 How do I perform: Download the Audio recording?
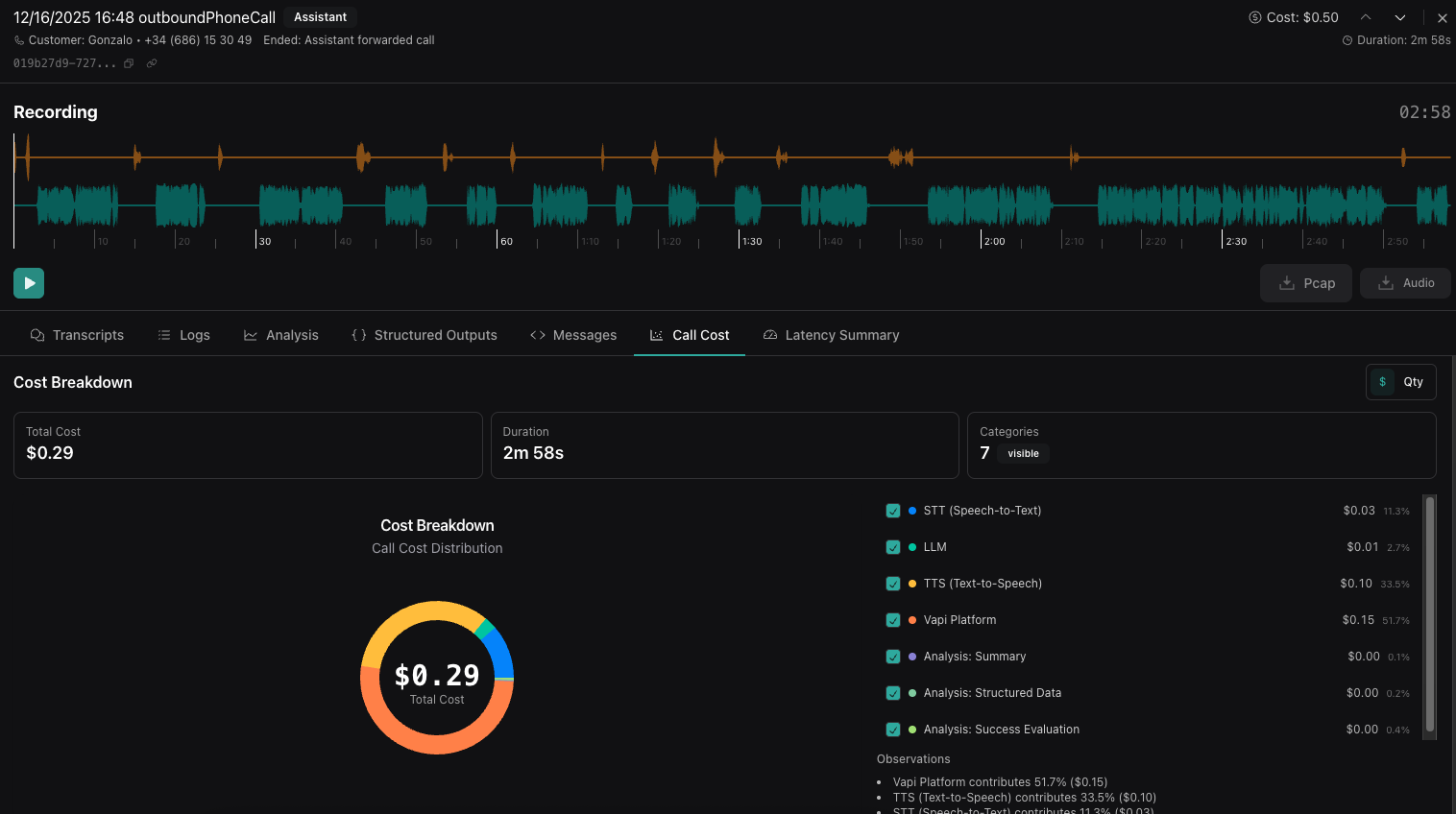pos(1405,283)
